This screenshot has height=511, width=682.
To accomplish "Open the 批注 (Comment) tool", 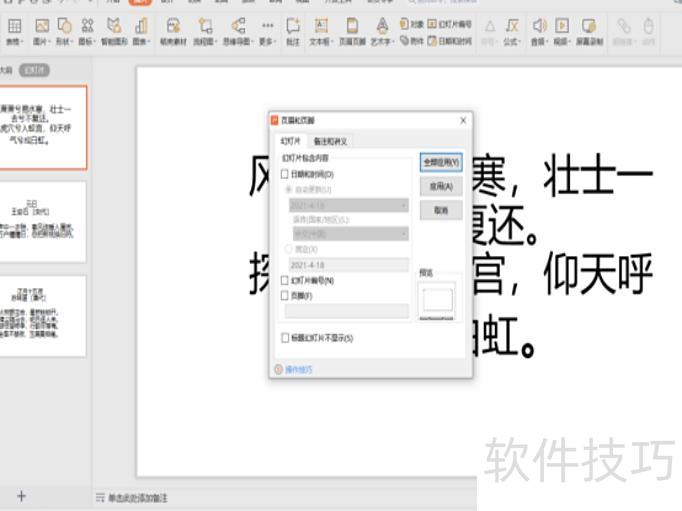I will [293, 29].
